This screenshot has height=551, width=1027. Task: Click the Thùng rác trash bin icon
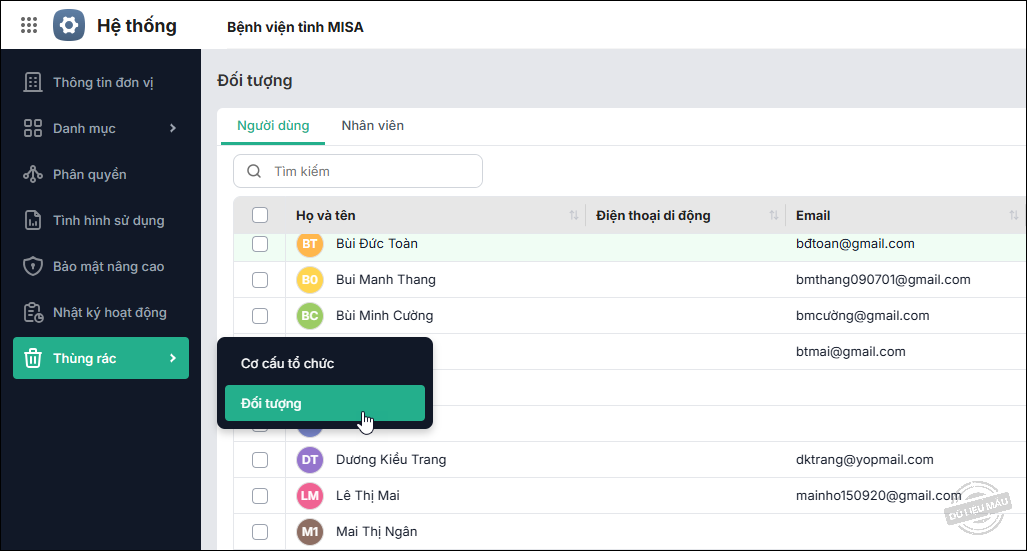[x=33, y=358]
